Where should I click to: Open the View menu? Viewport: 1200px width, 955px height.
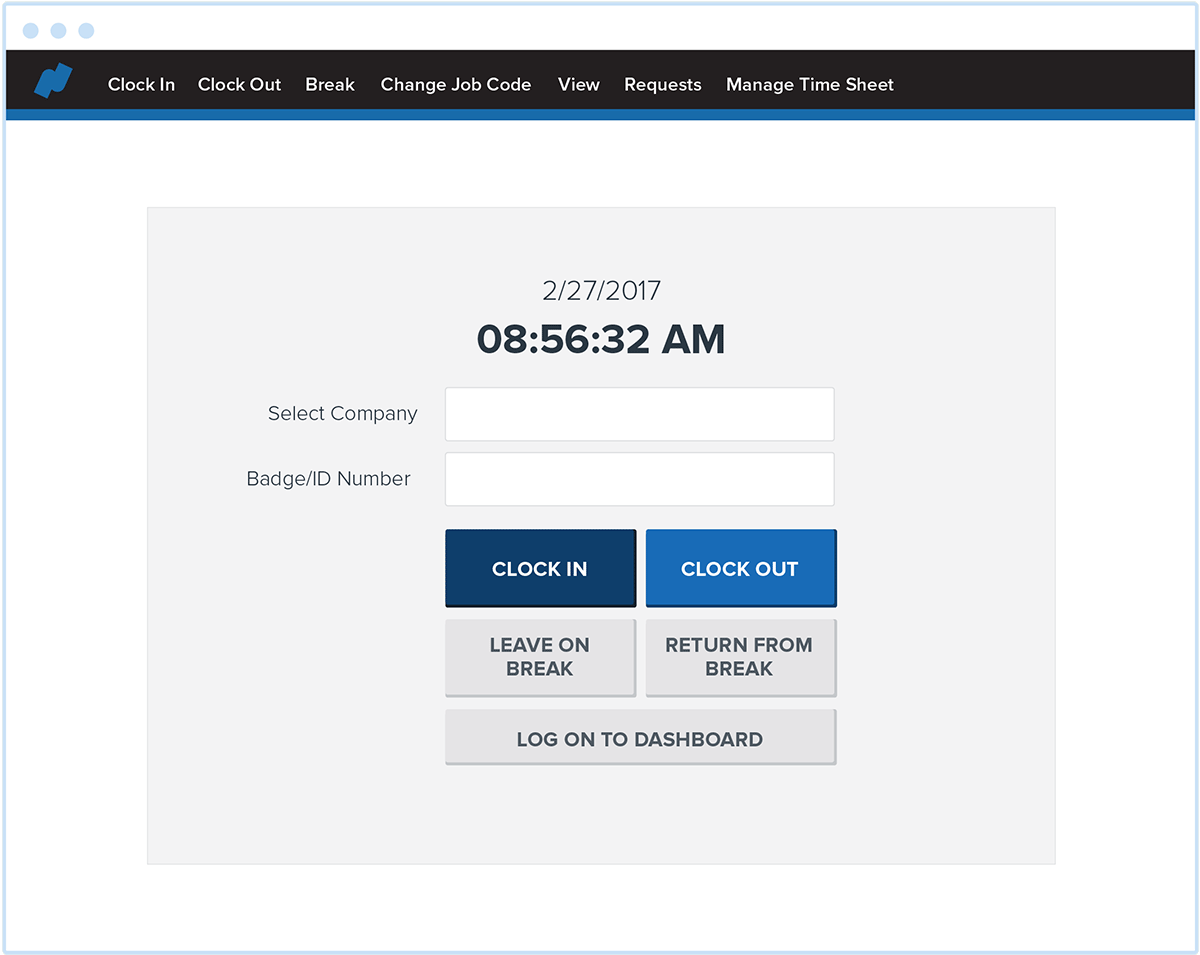579,85
